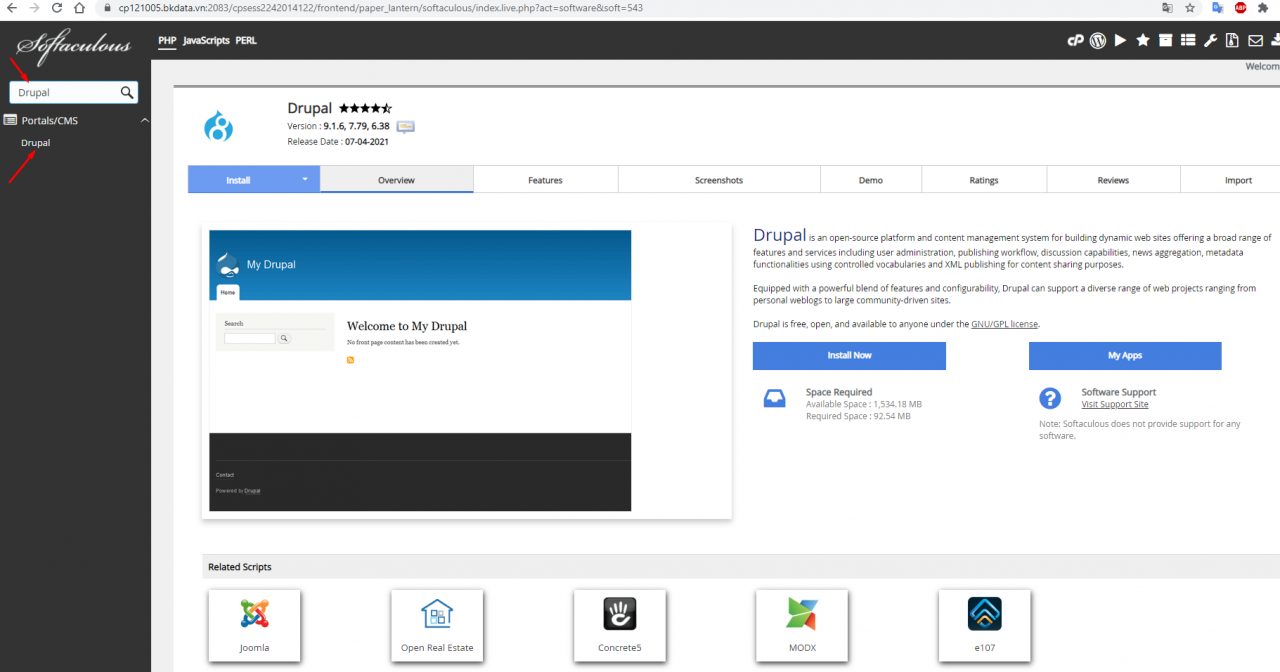The image size is (1280, 672).
Task: Open the browser extensions puzzle icon
Action: point(1264,7)
